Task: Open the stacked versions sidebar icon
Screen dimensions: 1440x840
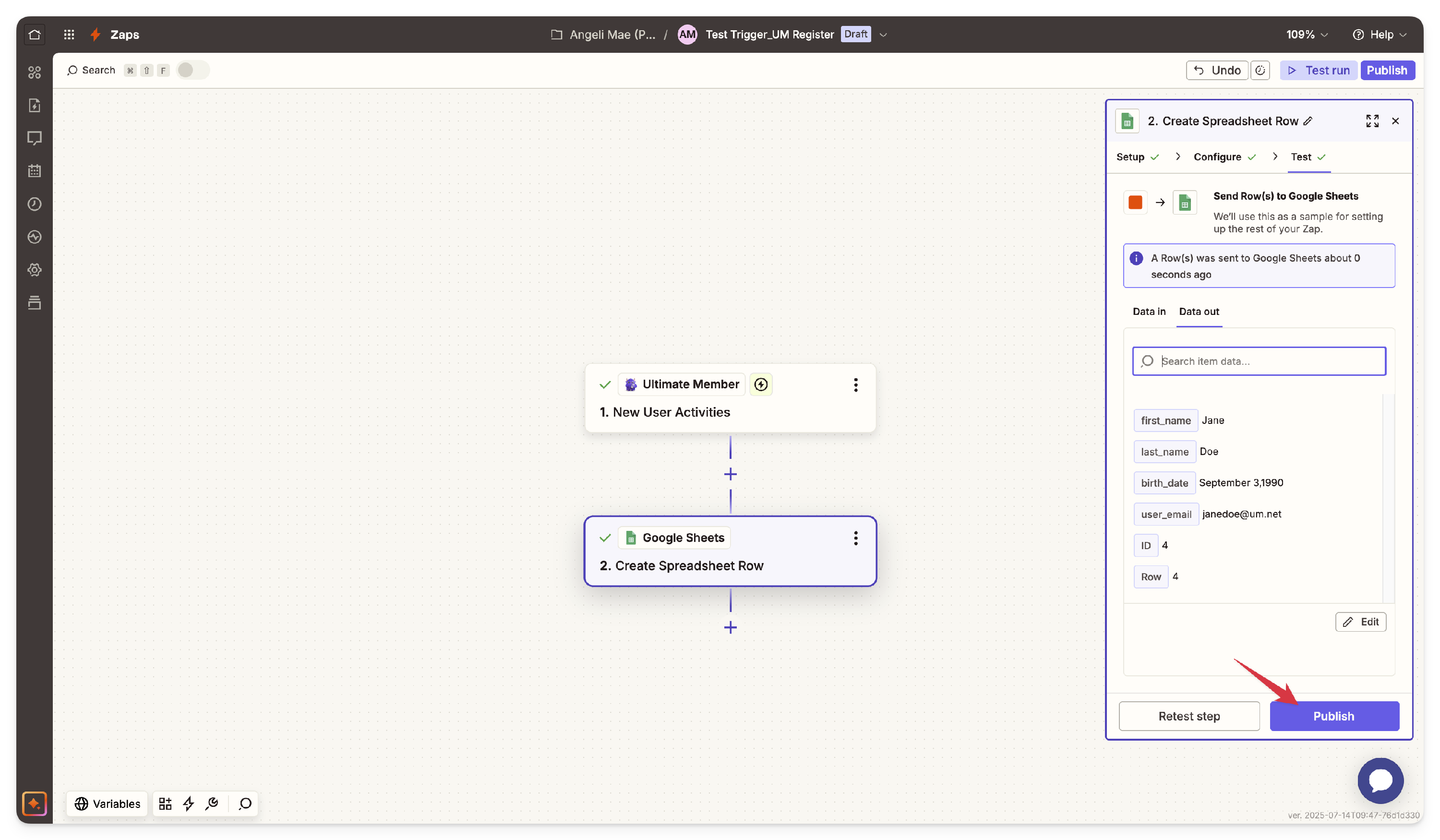Action: point(34,303)
